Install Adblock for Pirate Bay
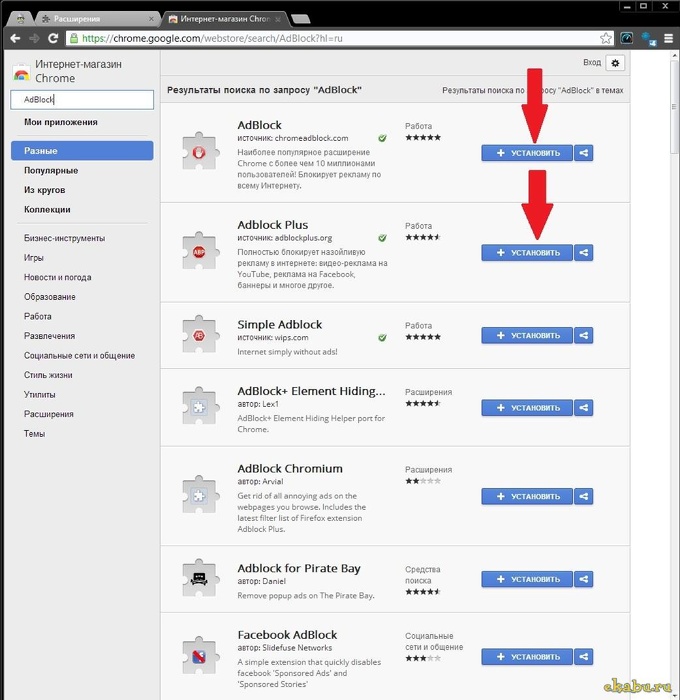The image size is (680, 700). tap(527, 579)
